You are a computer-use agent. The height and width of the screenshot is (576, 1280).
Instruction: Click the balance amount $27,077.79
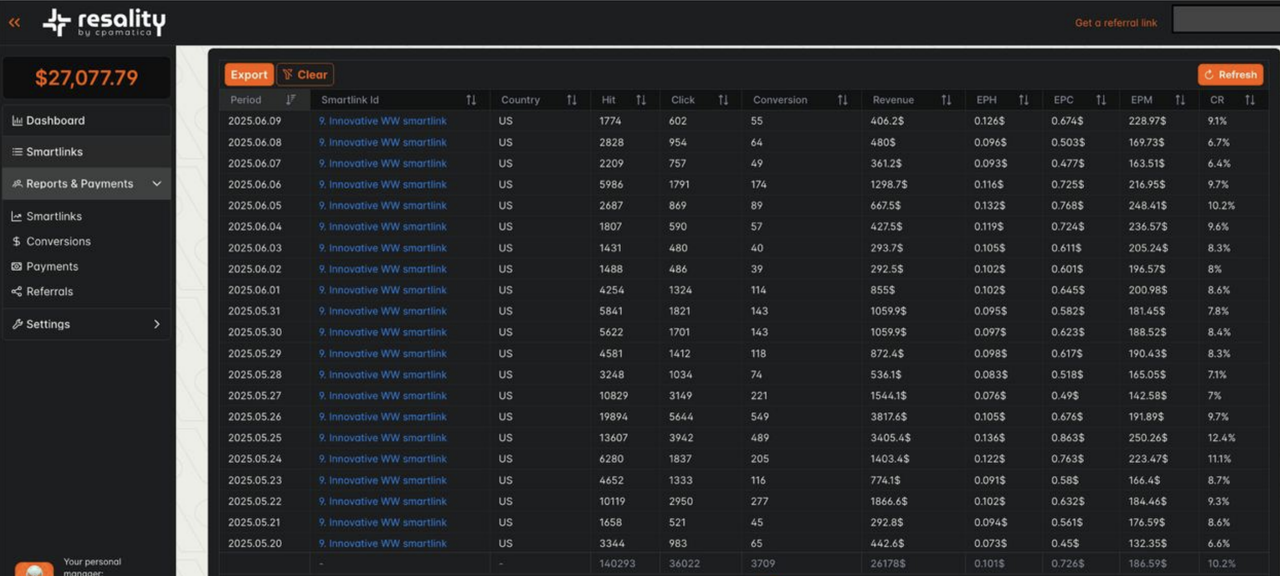87,78
